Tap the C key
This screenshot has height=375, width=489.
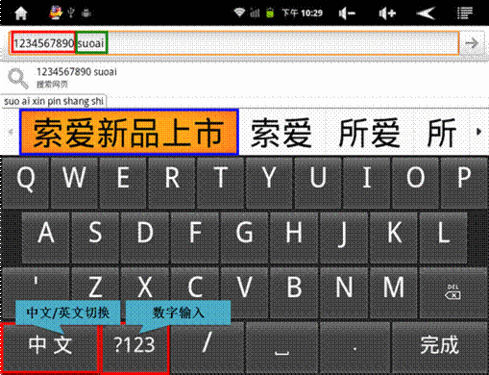click(x=195, y=292)
